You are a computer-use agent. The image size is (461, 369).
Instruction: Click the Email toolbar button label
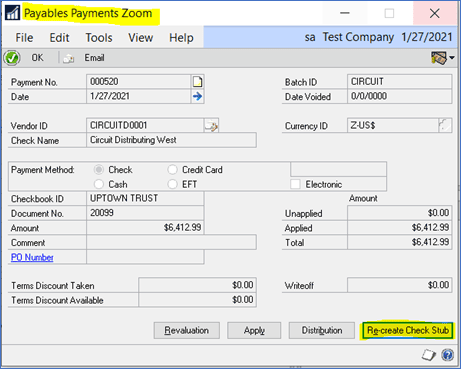[94, 58]
